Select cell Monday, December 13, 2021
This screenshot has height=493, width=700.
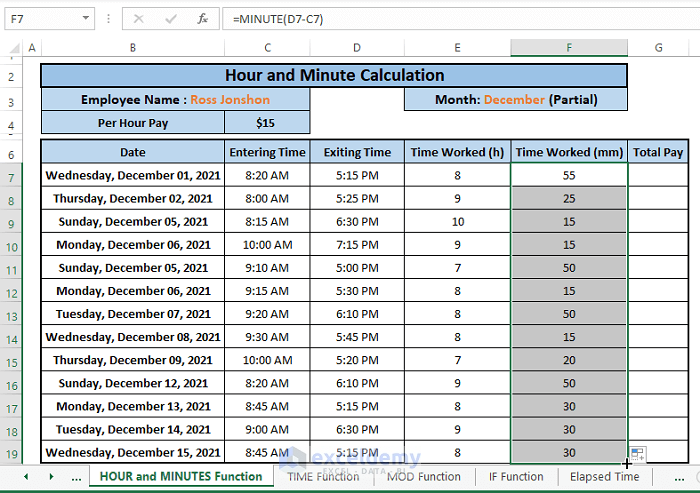133,406
